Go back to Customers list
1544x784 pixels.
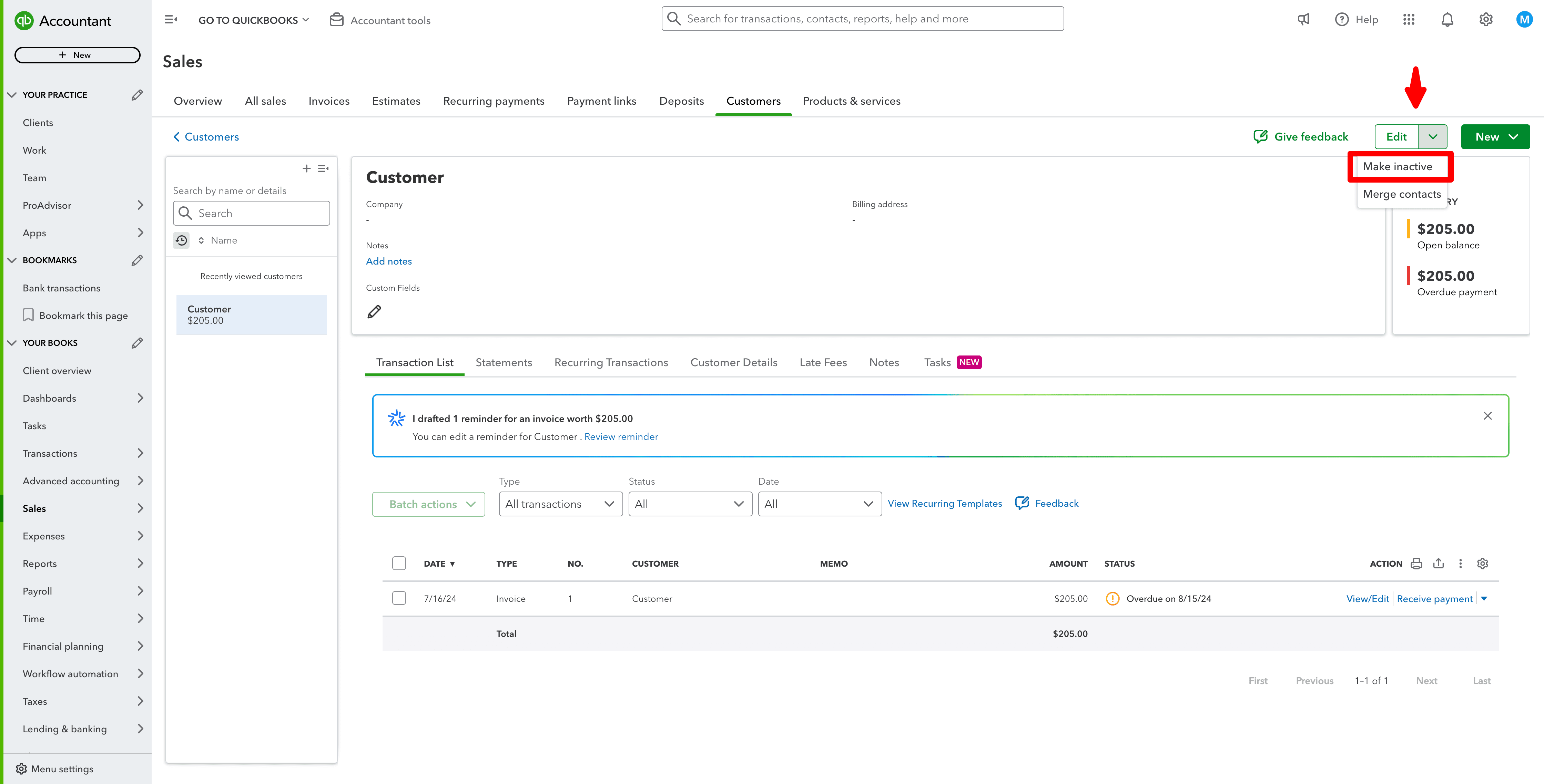(x=206, y=136)
